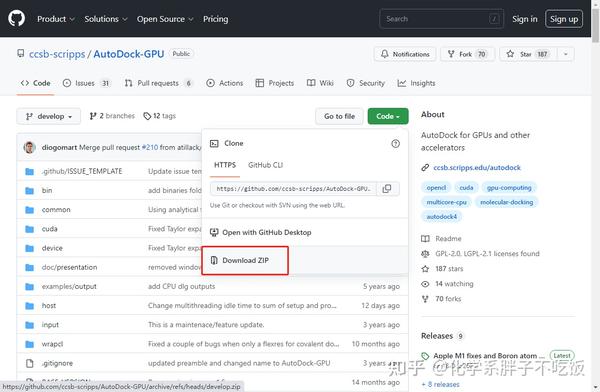Switch to the GitHub CLI tab
This screenshot has width=600, height=392.
pyautogui.click(x=265, y=165)
